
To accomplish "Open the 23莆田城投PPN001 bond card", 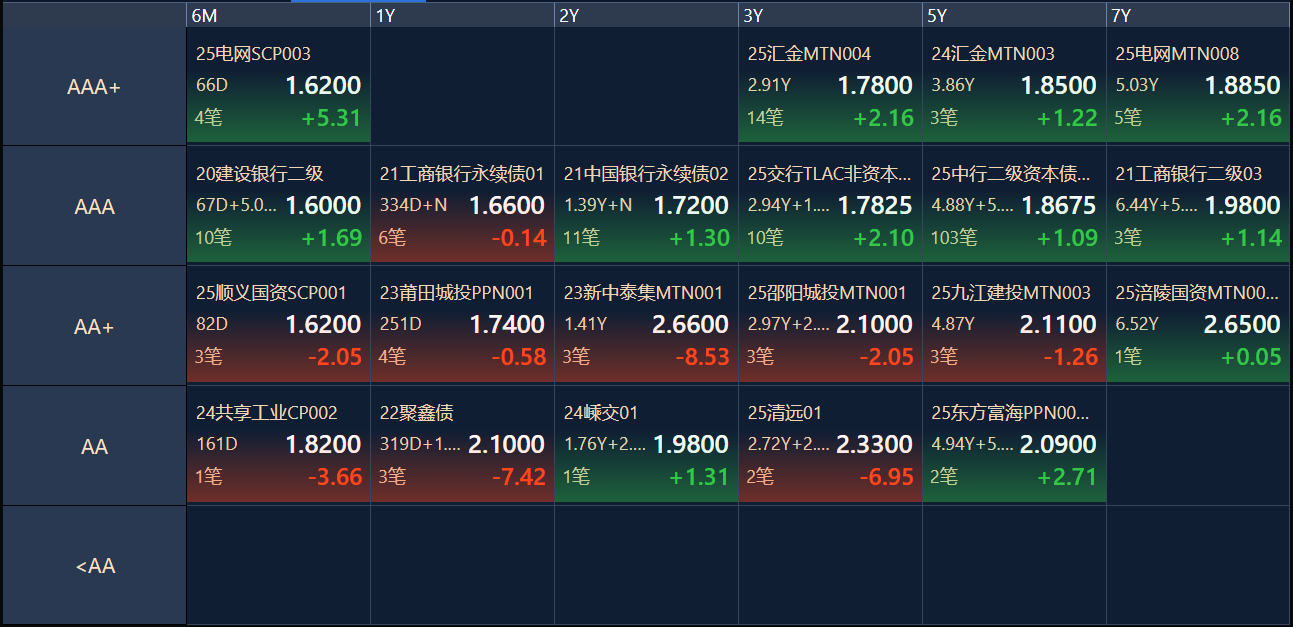I will pyautogui.click(x=462, y=325).
